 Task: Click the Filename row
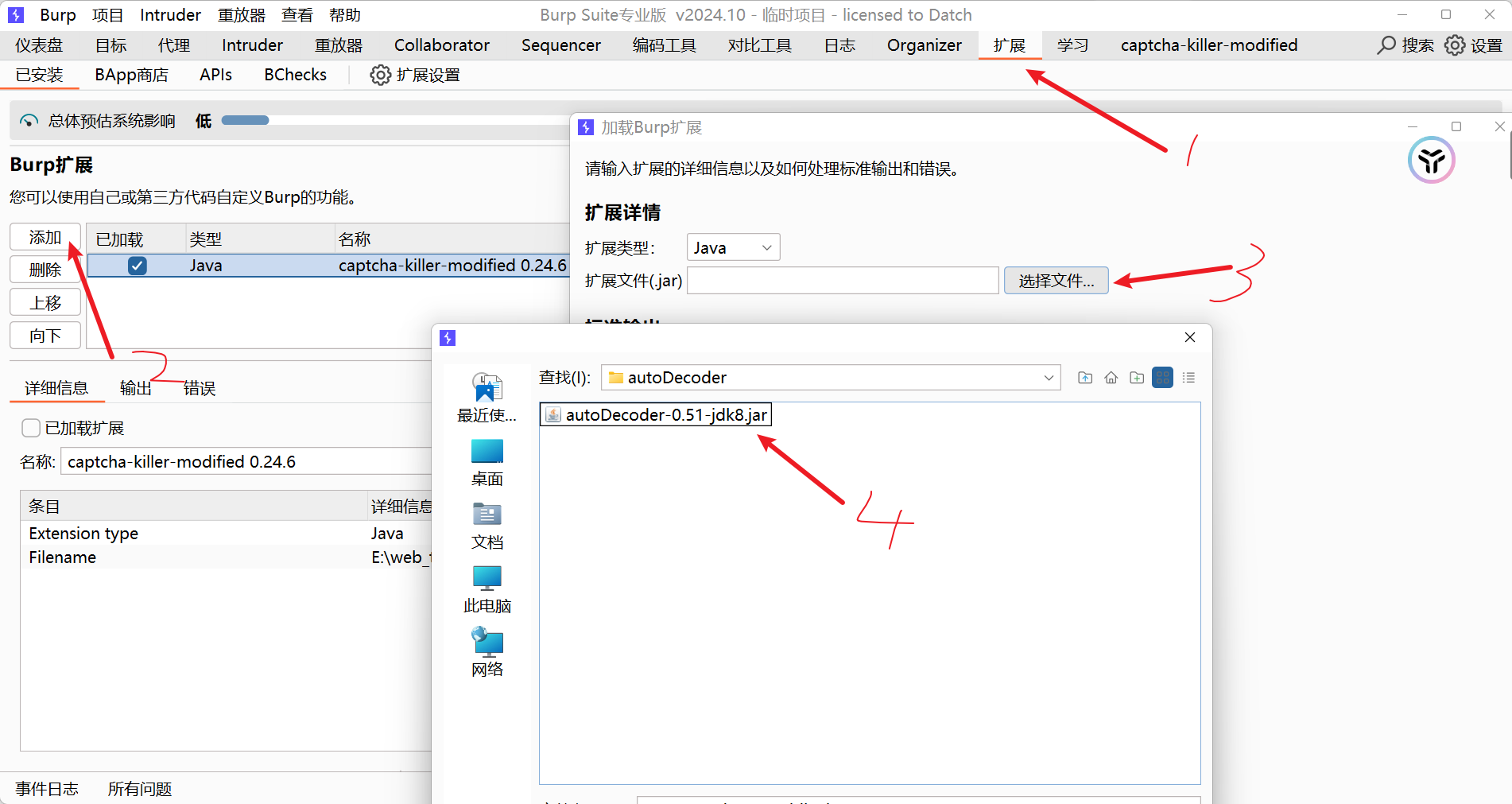[x=226, y=557]
